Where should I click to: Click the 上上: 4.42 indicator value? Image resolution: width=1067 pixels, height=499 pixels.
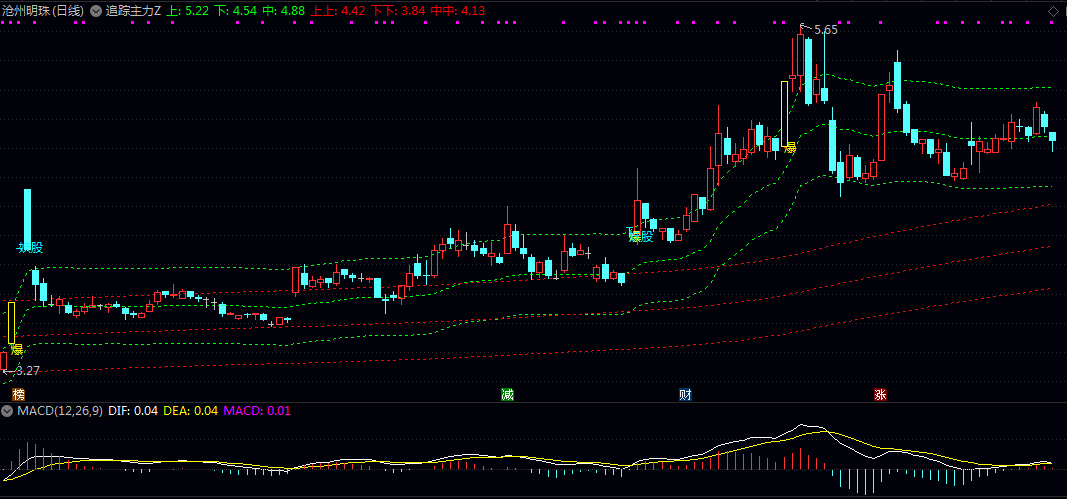(x=338, y=11)
